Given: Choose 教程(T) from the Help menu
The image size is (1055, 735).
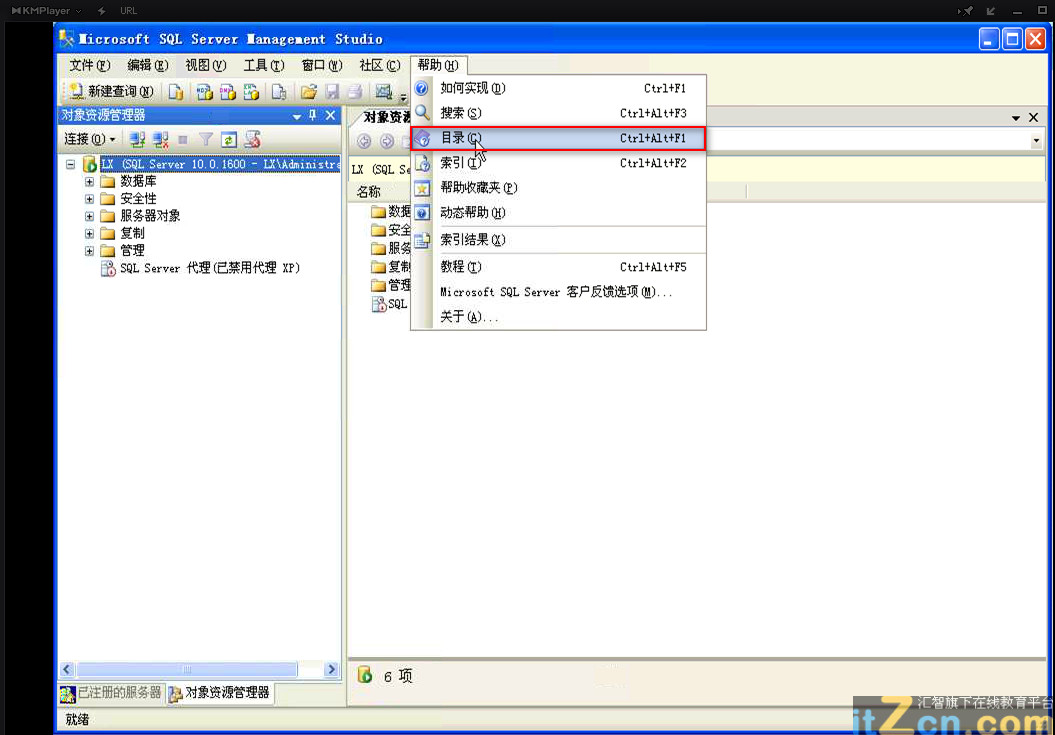Looking at the screenshot, I should click(x=558, y=267).
